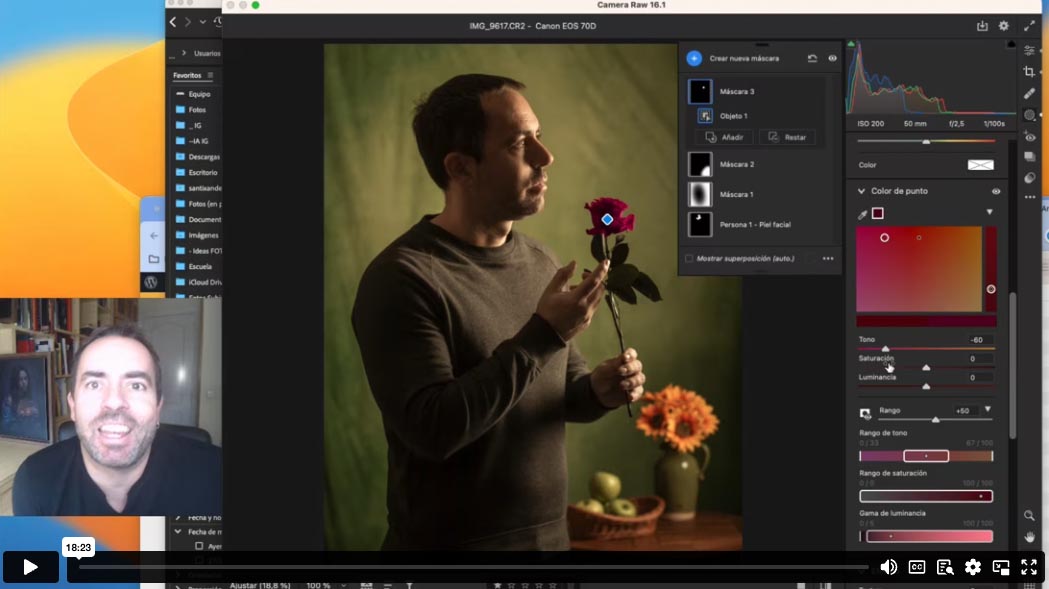Select the Zoom magnifier tool
The width and height of the screenshot is (1049, 589).
click(1029, 515)
